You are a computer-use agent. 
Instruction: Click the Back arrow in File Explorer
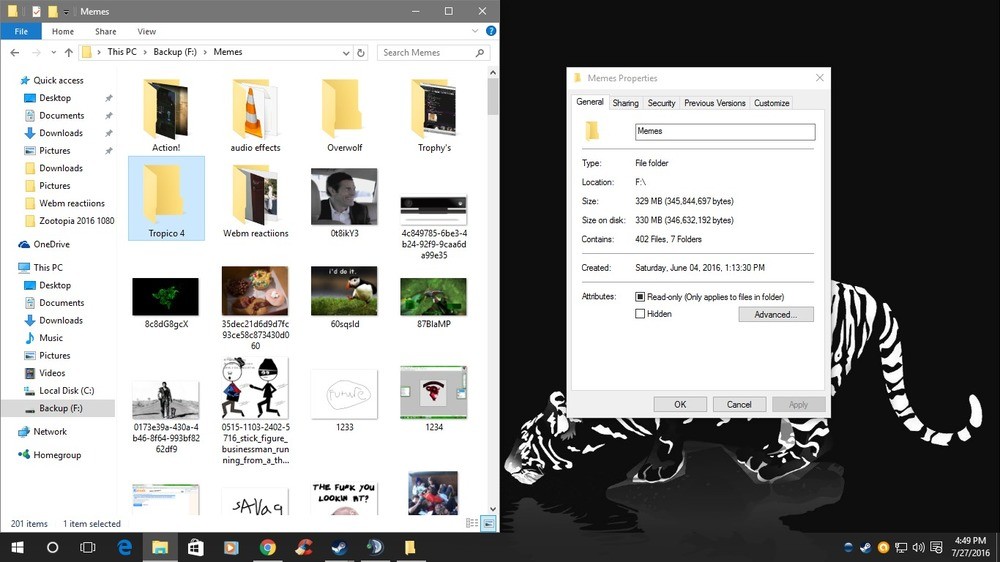[x=15, y=52]
